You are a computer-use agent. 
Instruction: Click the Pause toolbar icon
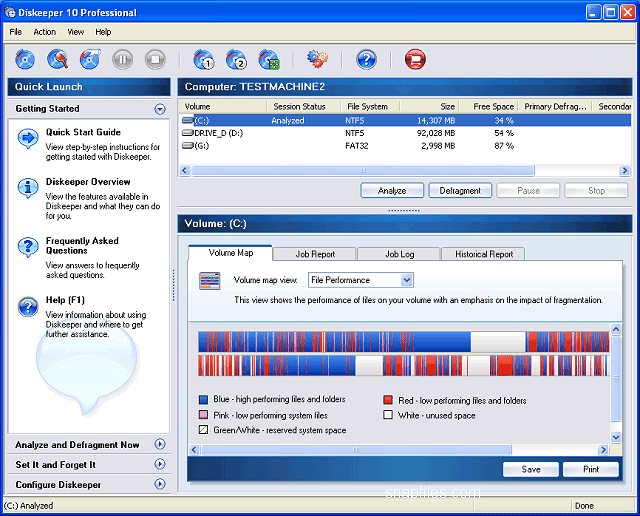click(x=123, y=60)
